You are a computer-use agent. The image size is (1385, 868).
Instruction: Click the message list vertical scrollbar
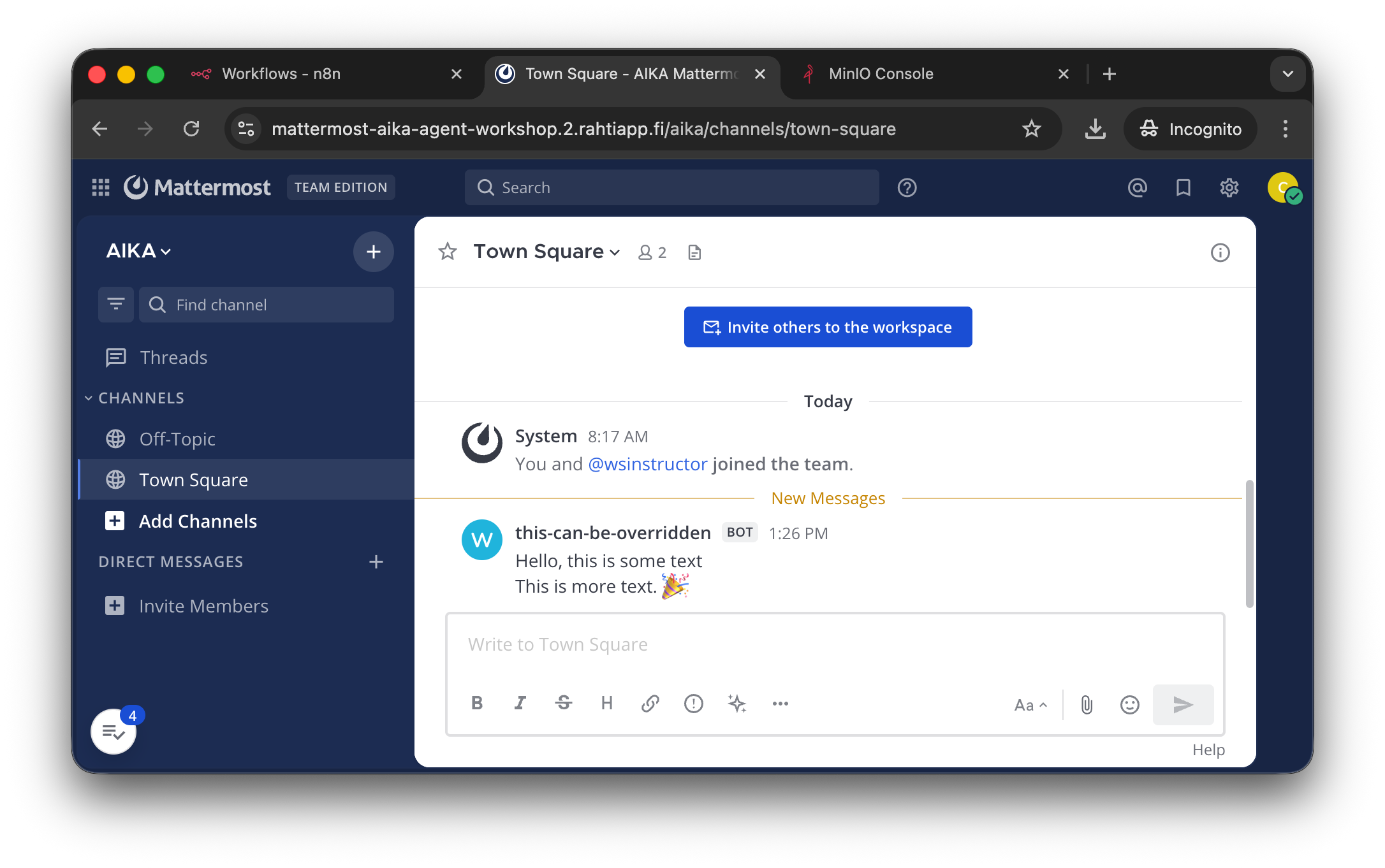pos(1249,543)
